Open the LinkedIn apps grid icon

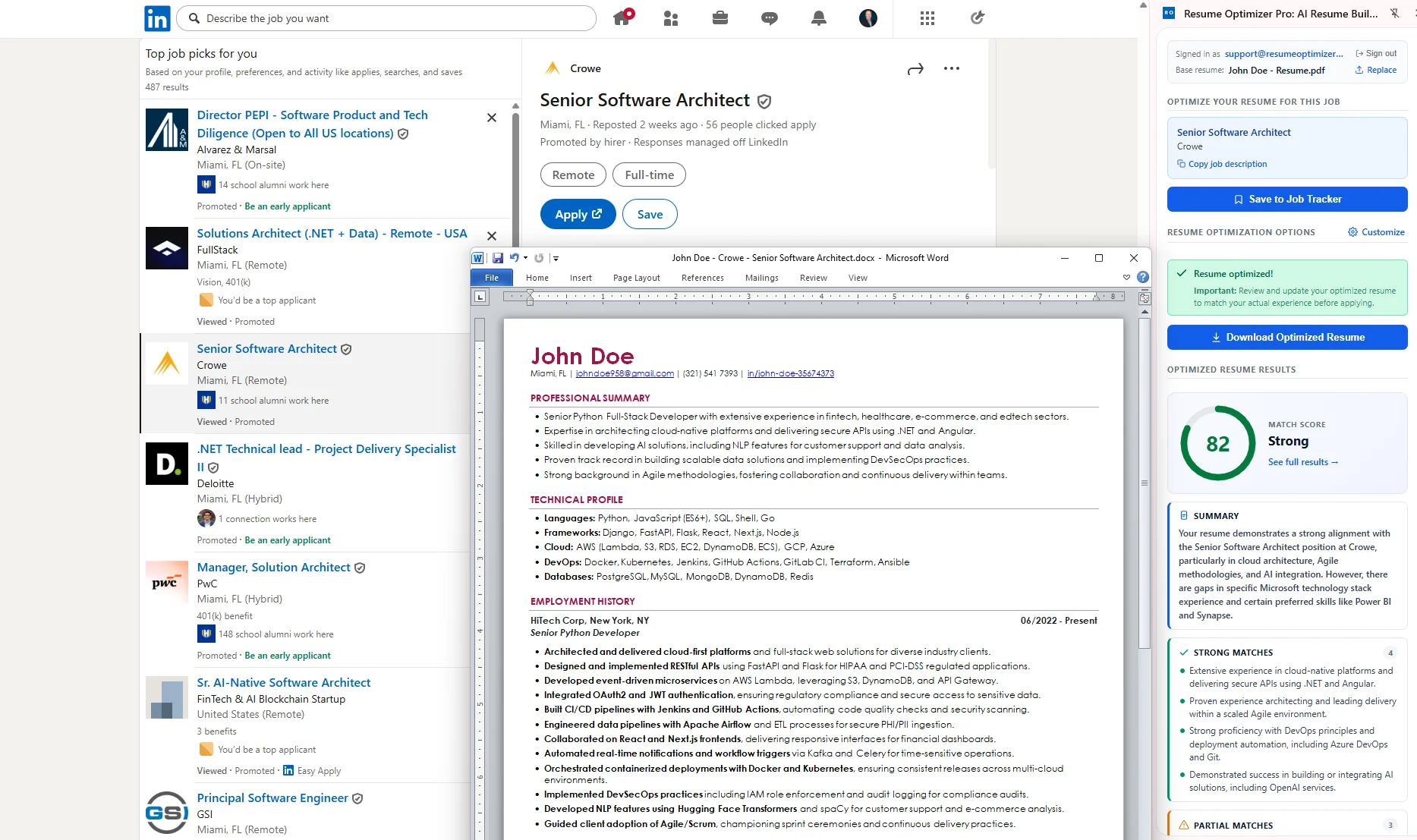click(927, 18)
